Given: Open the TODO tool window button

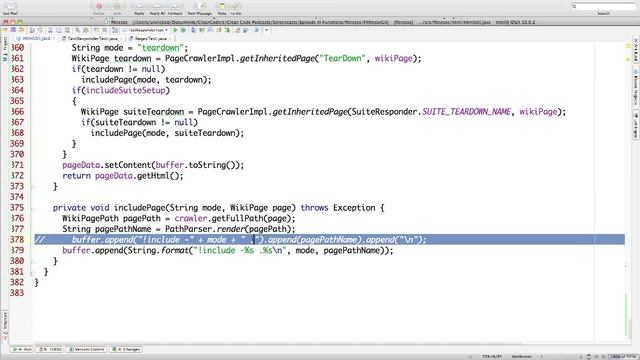Looking at the screenshot, I should 50,349.
